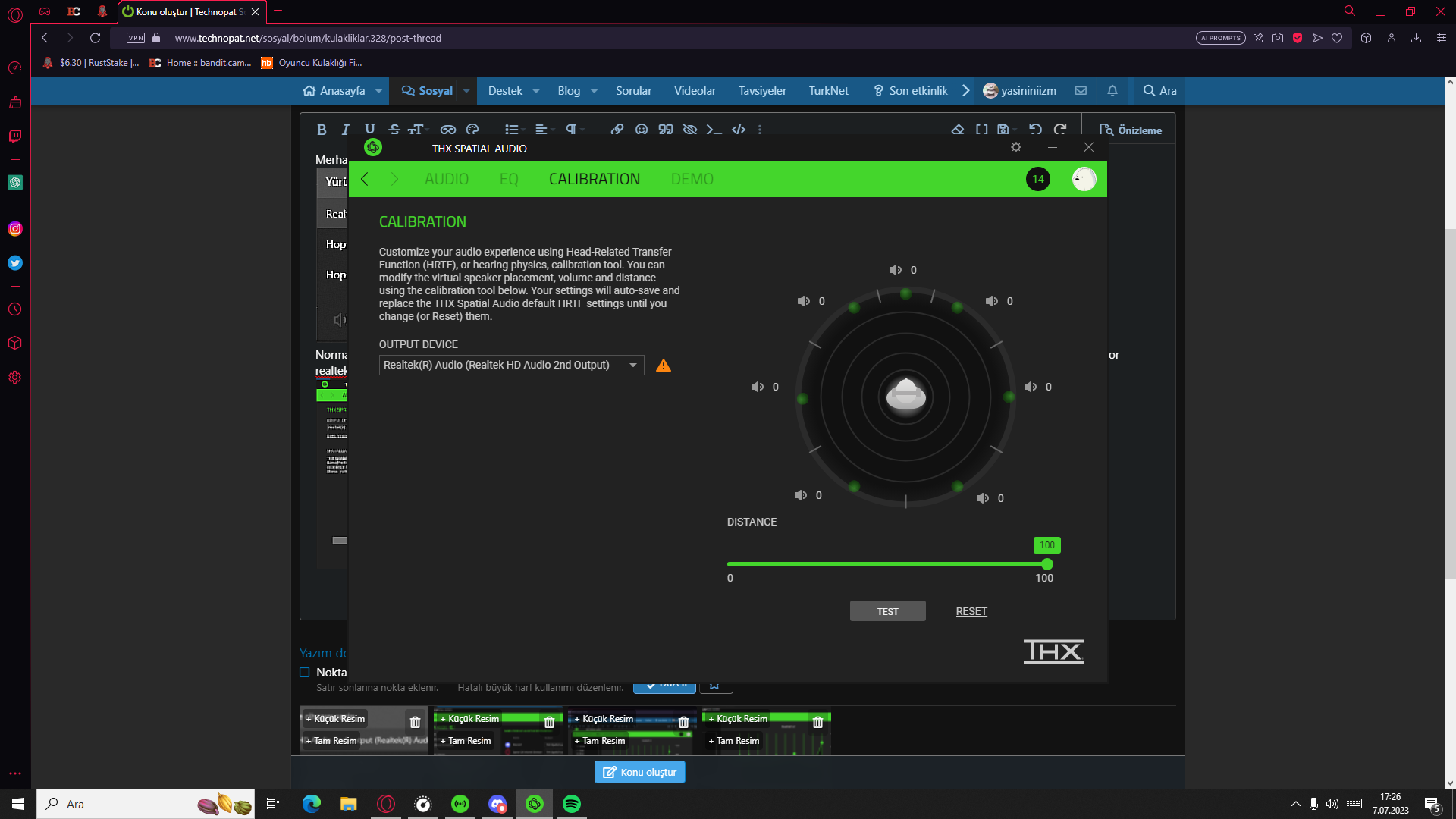This screenshot has width=1456, height=819.
Task: Open THX Spatial Audio settings gear
Action: [x=1016, y=147]
